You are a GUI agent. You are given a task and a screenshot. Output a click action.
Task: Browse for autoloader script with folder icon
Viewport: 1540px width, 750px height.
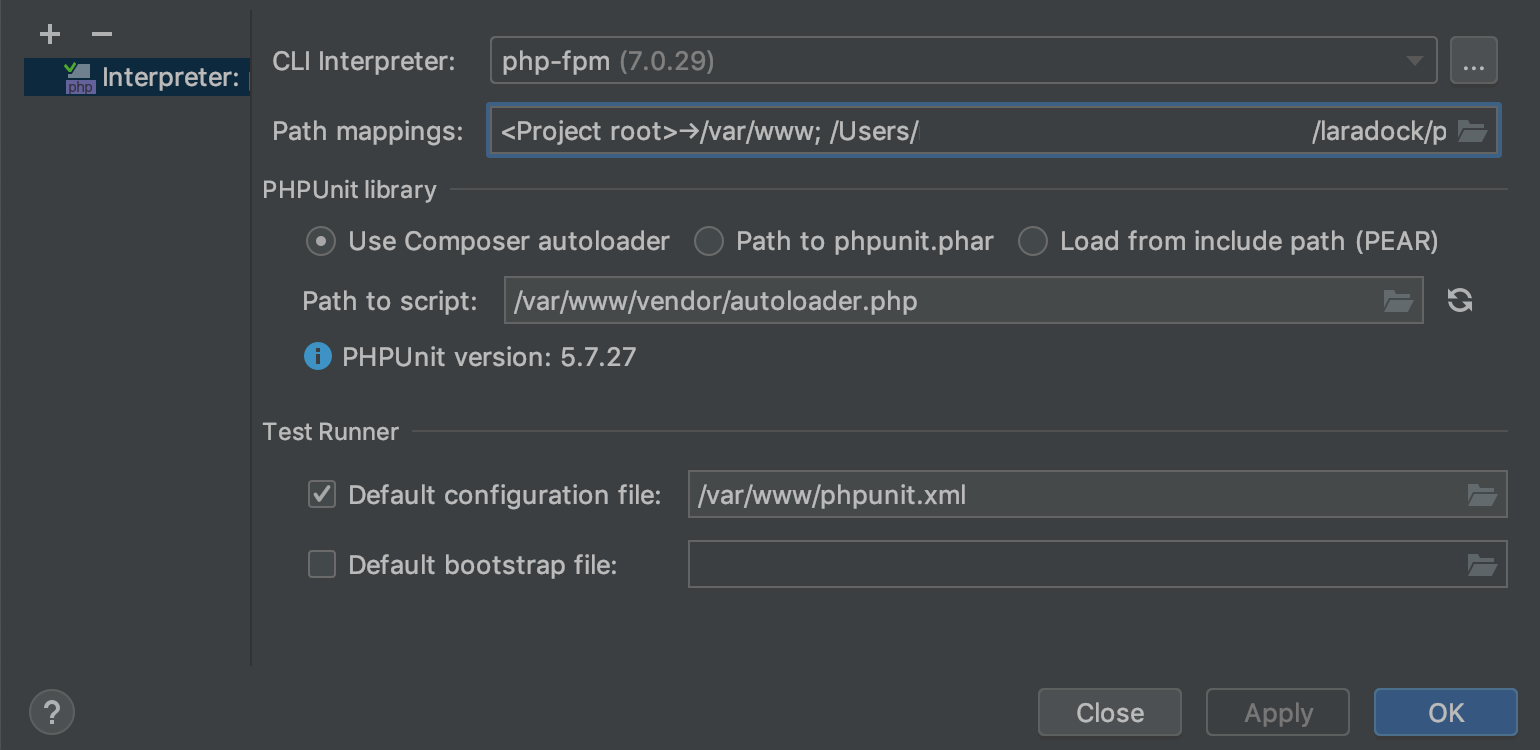(1398, 301)
